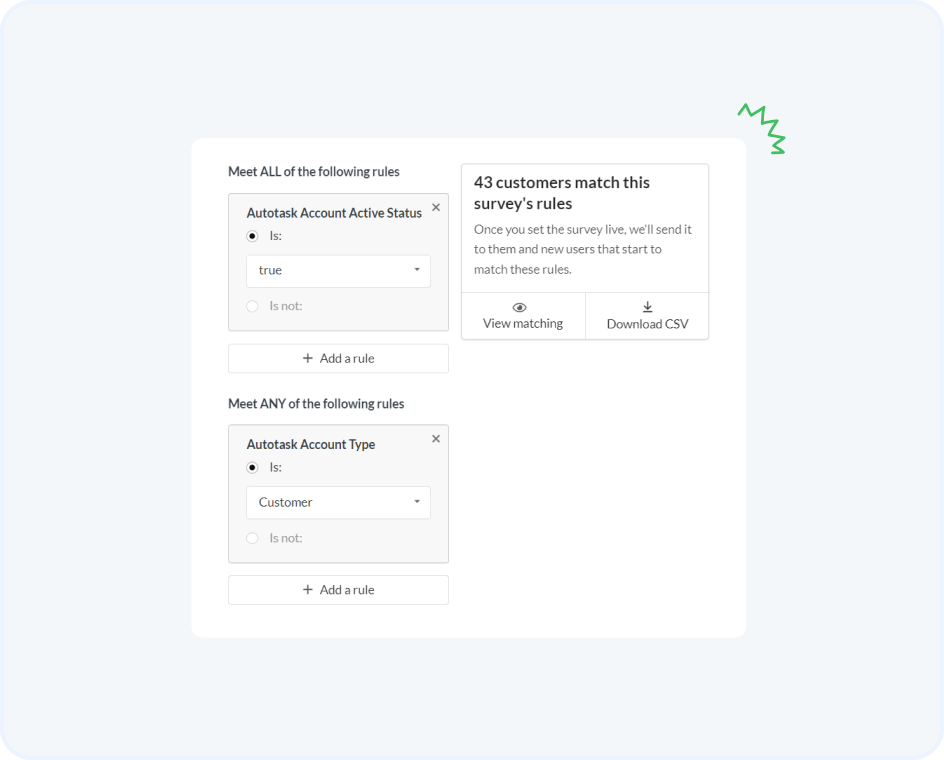Open the 'true' value dropdown
The image size is (944, 760).
click(338, 271)
